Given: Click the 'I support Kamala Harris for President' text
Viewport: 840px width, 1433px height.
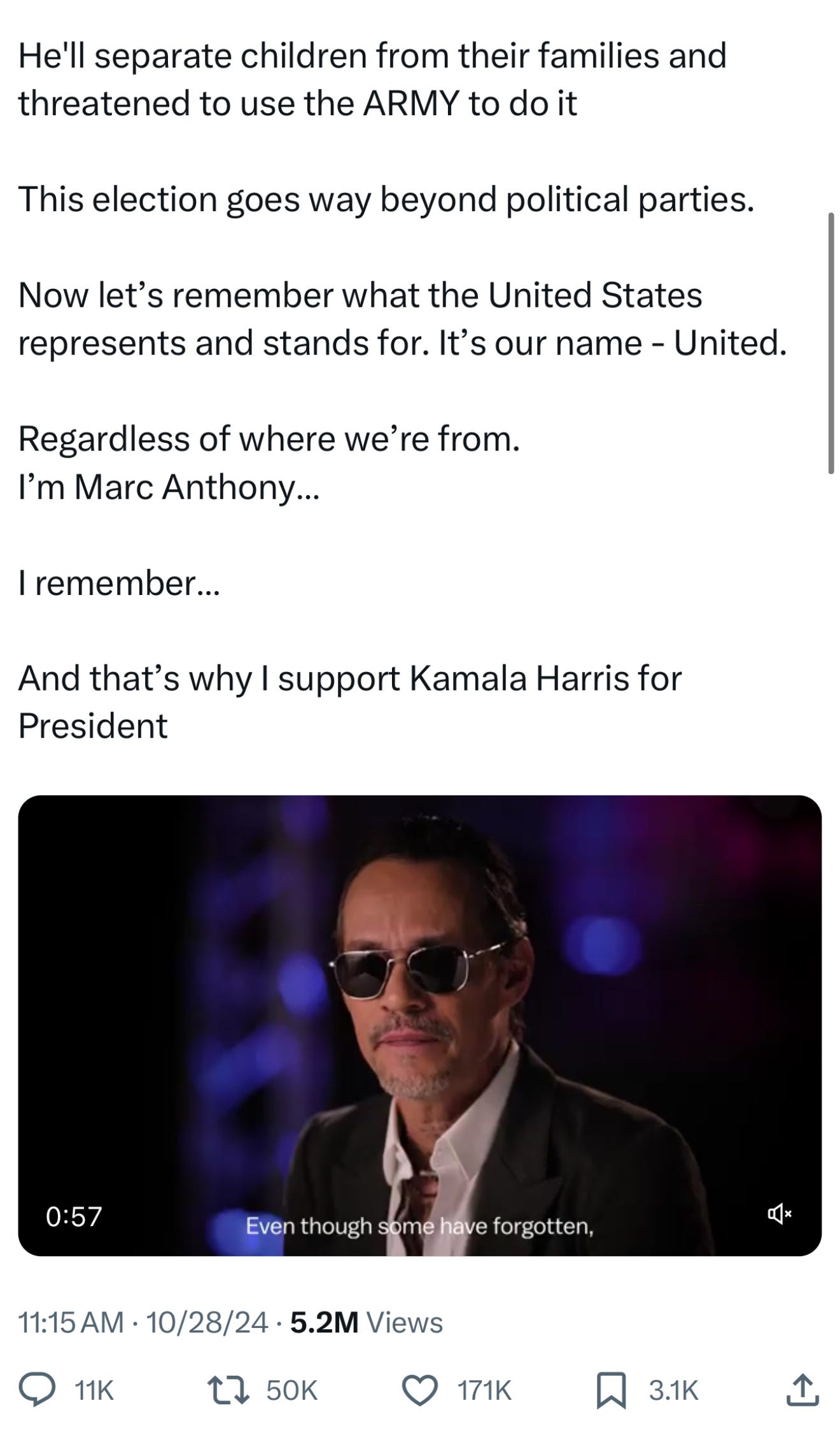Looking at the screenshot, I should tap(350, 701).
